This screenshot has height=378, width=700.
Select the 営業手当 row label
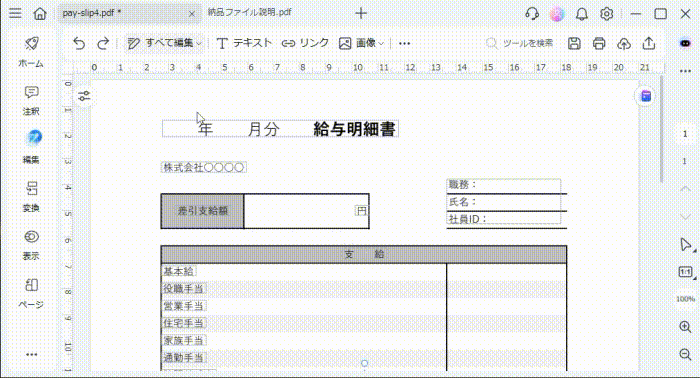pos(183,306)
